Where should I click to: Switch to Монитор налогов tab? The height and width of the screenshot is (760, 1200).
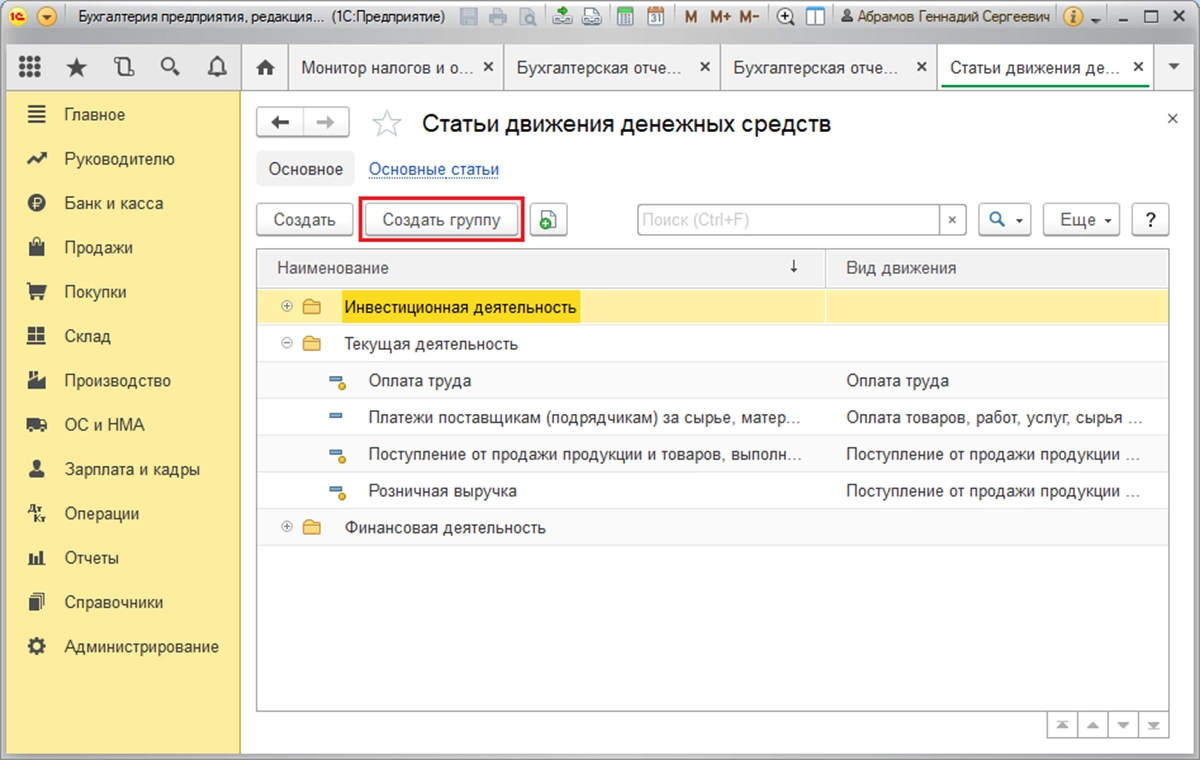pos(387,68)
